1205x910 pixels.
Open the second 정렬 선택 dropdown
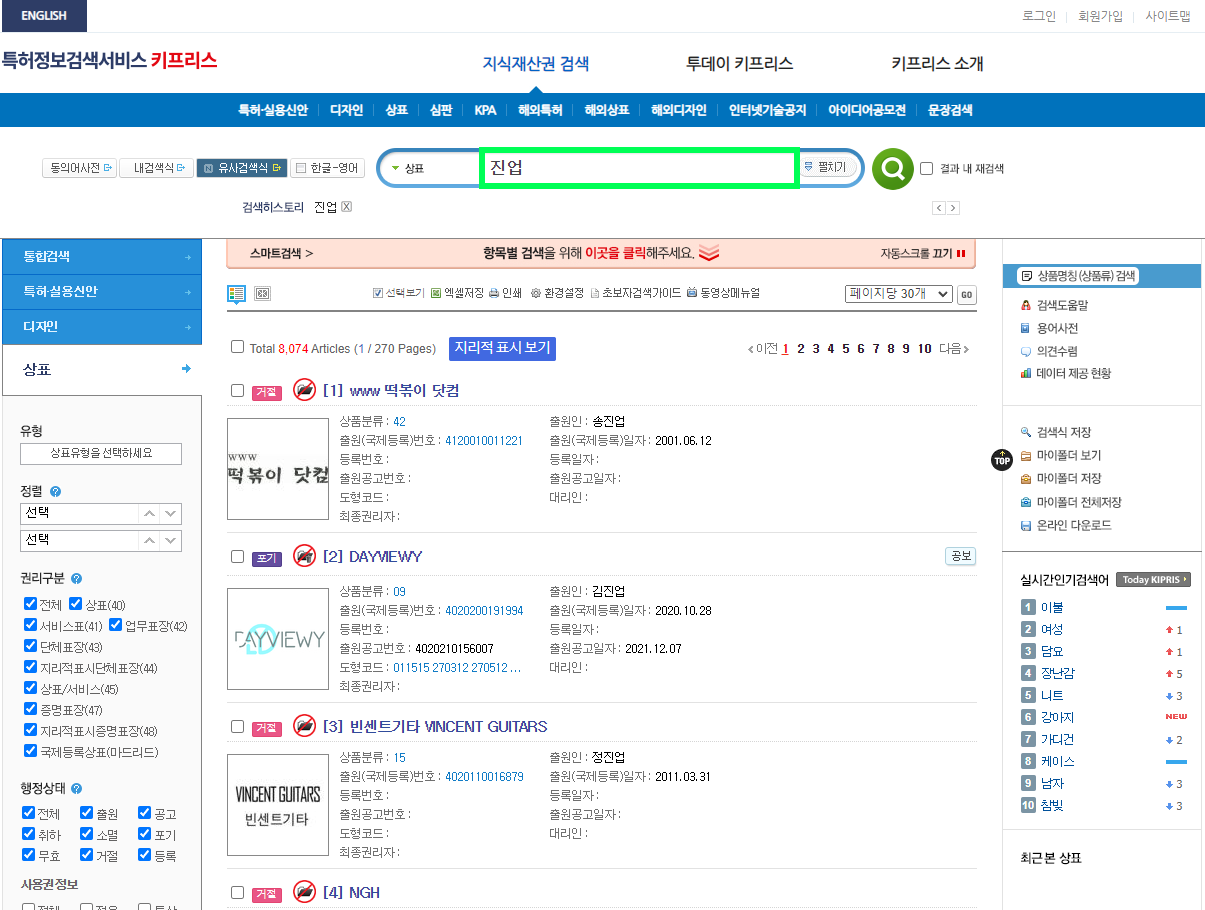101,540
